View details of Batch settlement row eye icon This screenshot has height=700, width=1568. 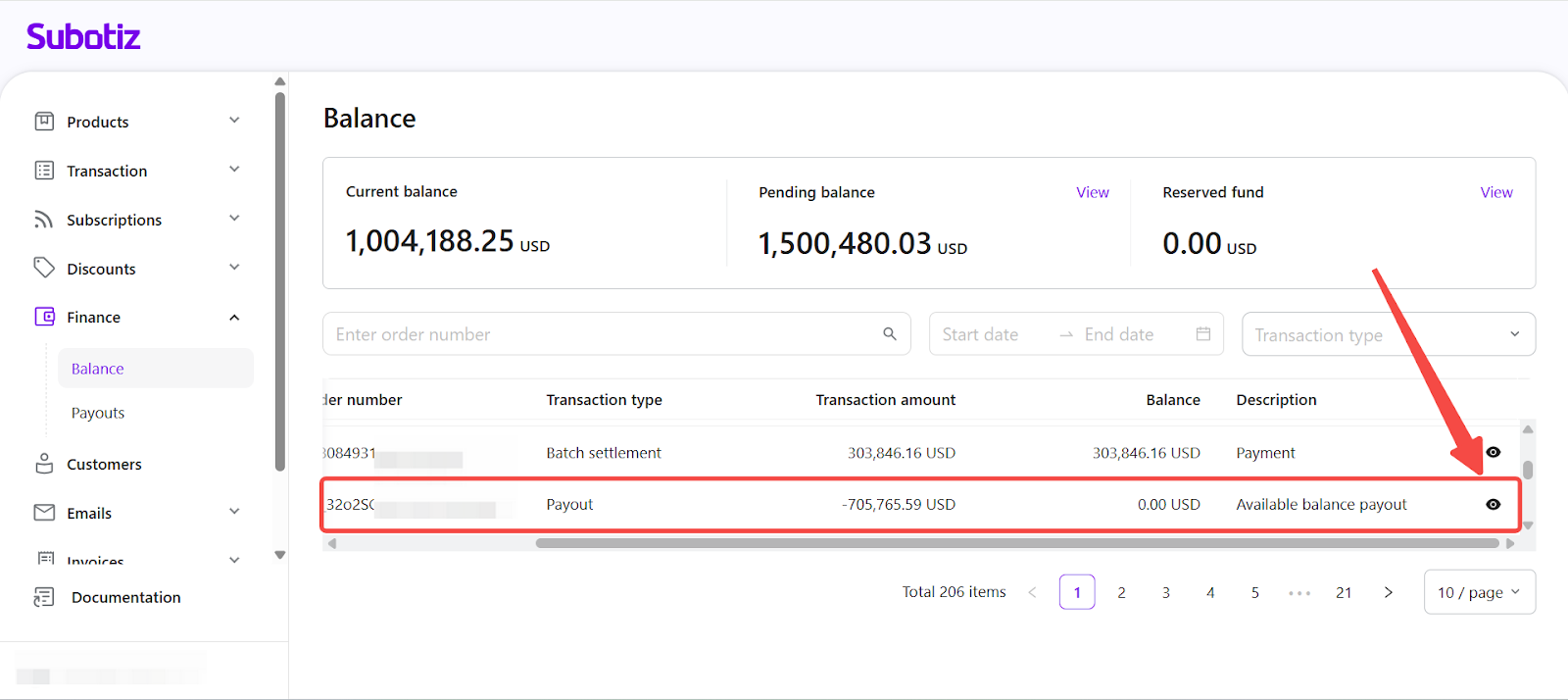[1493, 452]
